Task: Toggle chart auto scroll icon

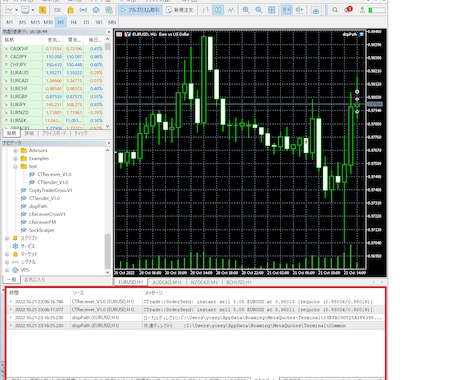Action: pyautogui.click(x=286, y=10)
